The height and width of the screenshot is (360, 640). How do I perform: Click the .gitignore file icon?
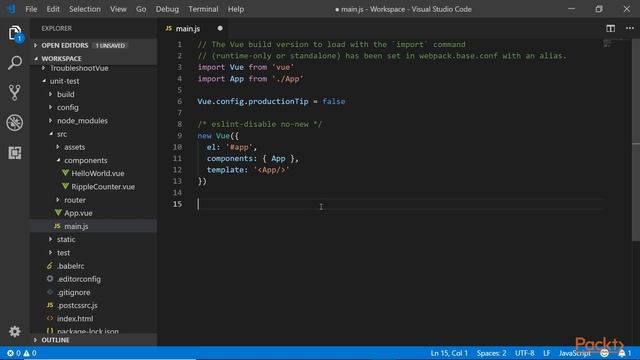(50, 292)
